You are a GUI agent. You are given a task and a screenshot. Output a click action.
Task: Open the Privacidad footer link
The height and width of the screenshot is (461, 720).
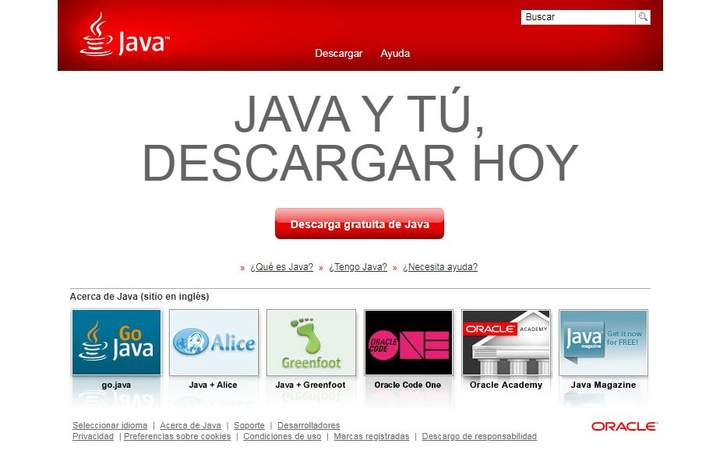pos(93,436)
